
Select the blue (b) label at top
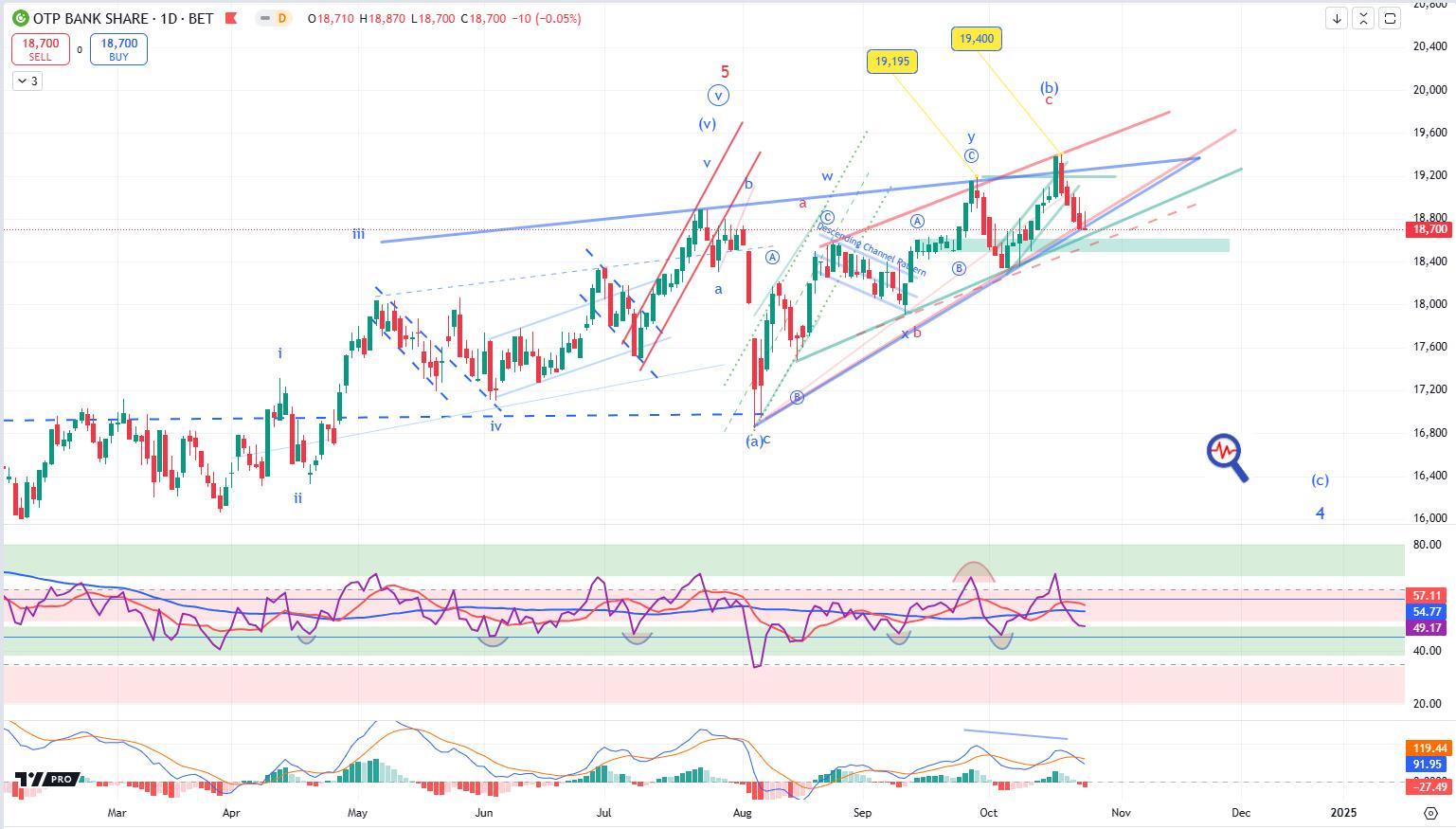coord(1049,87)
